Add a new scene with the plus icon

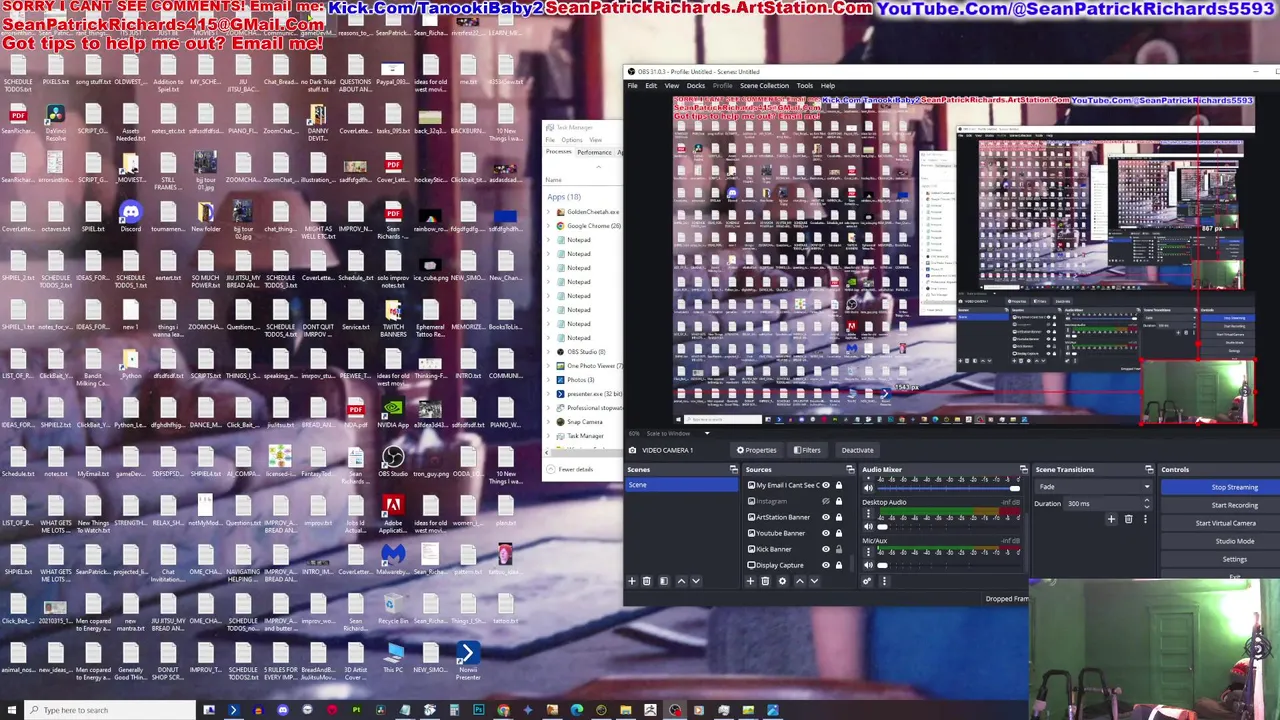point(631,581)
